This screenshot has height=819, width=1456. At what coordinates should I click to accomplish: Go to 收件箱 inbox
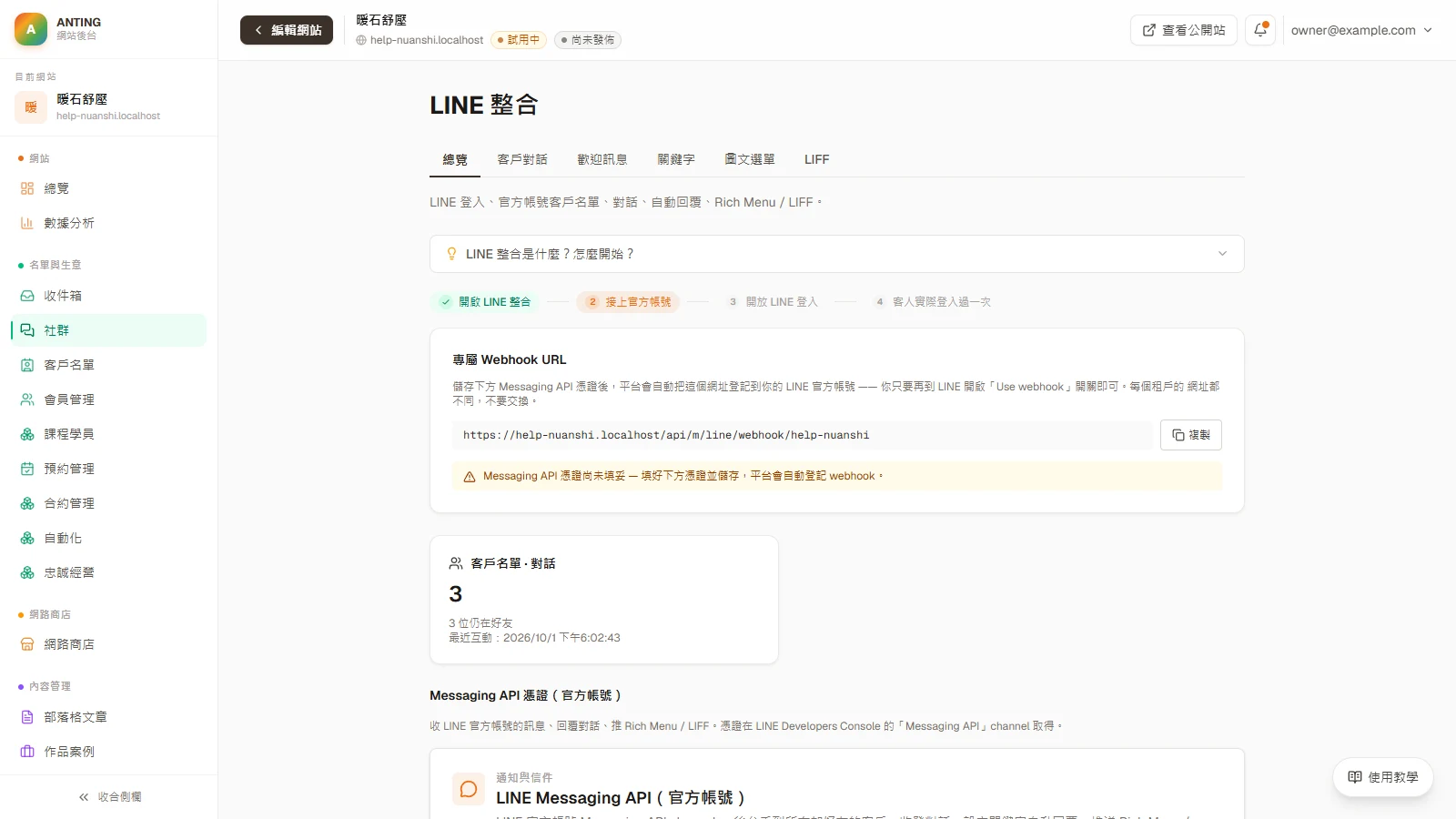108,296
